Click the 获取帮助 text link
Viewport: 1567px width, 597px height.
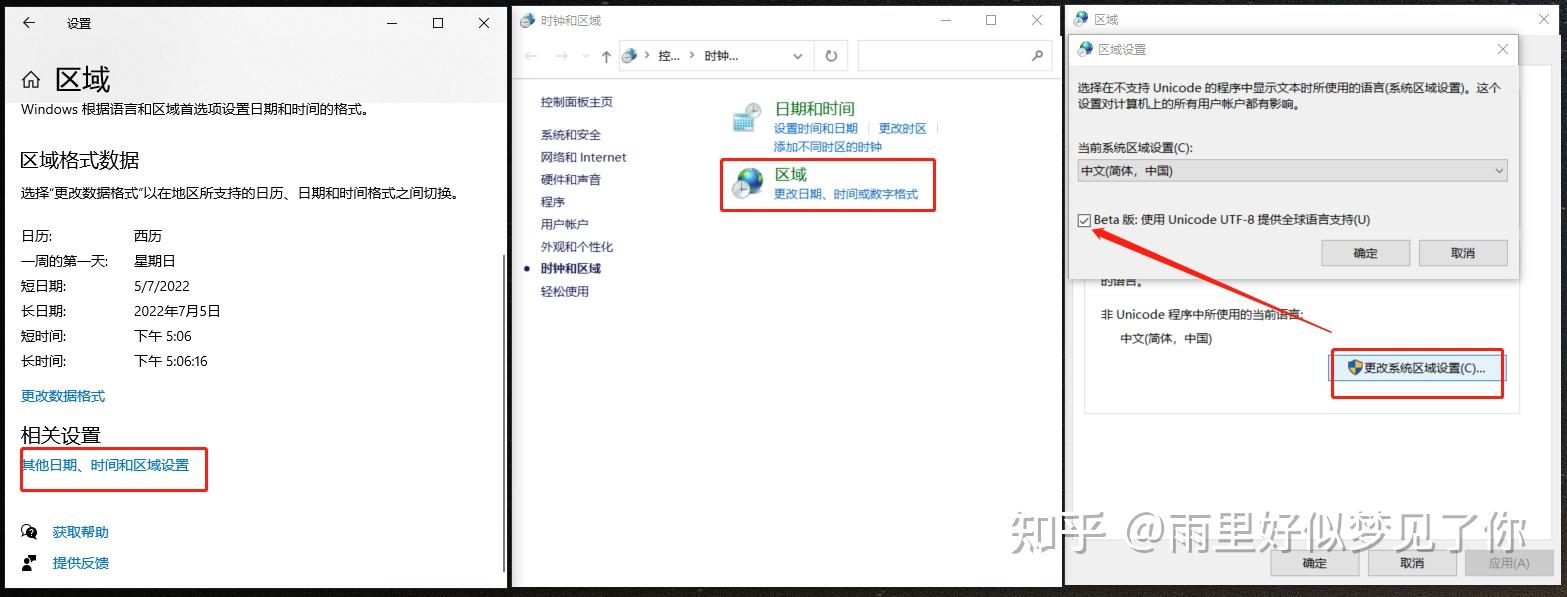click(81, 532)
